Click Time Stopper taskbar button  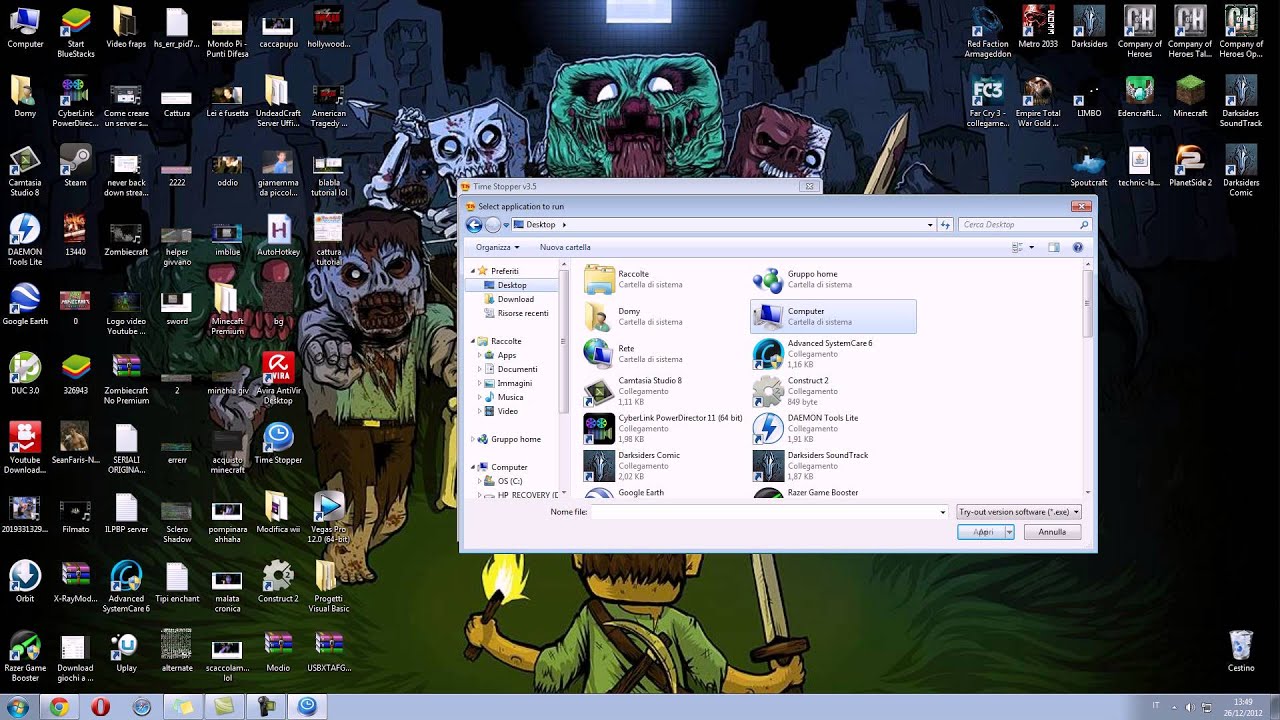point(307,707)
